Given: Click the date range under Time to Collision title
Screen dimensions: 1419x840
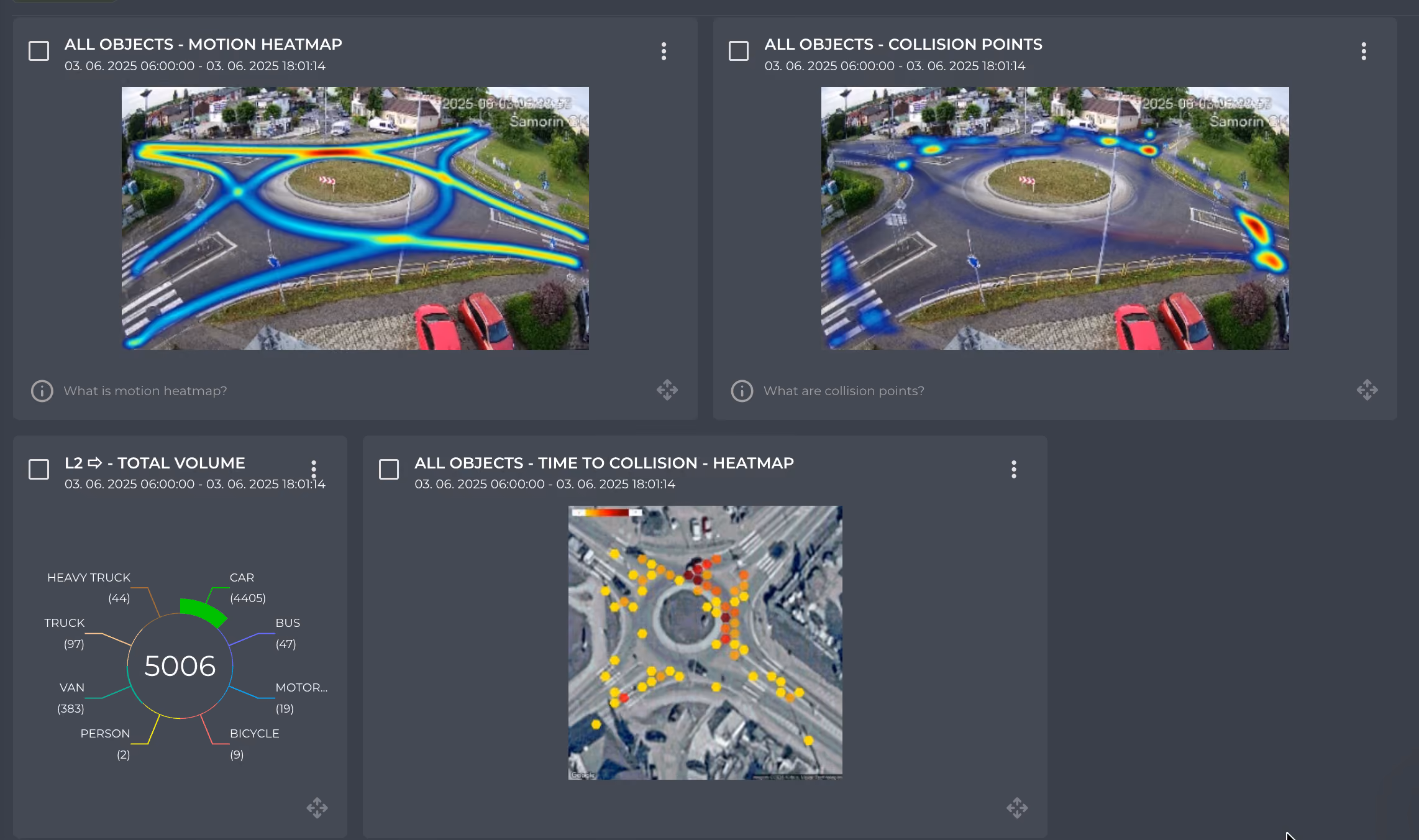Looking at the screenshot, I should tap(545, 484).
